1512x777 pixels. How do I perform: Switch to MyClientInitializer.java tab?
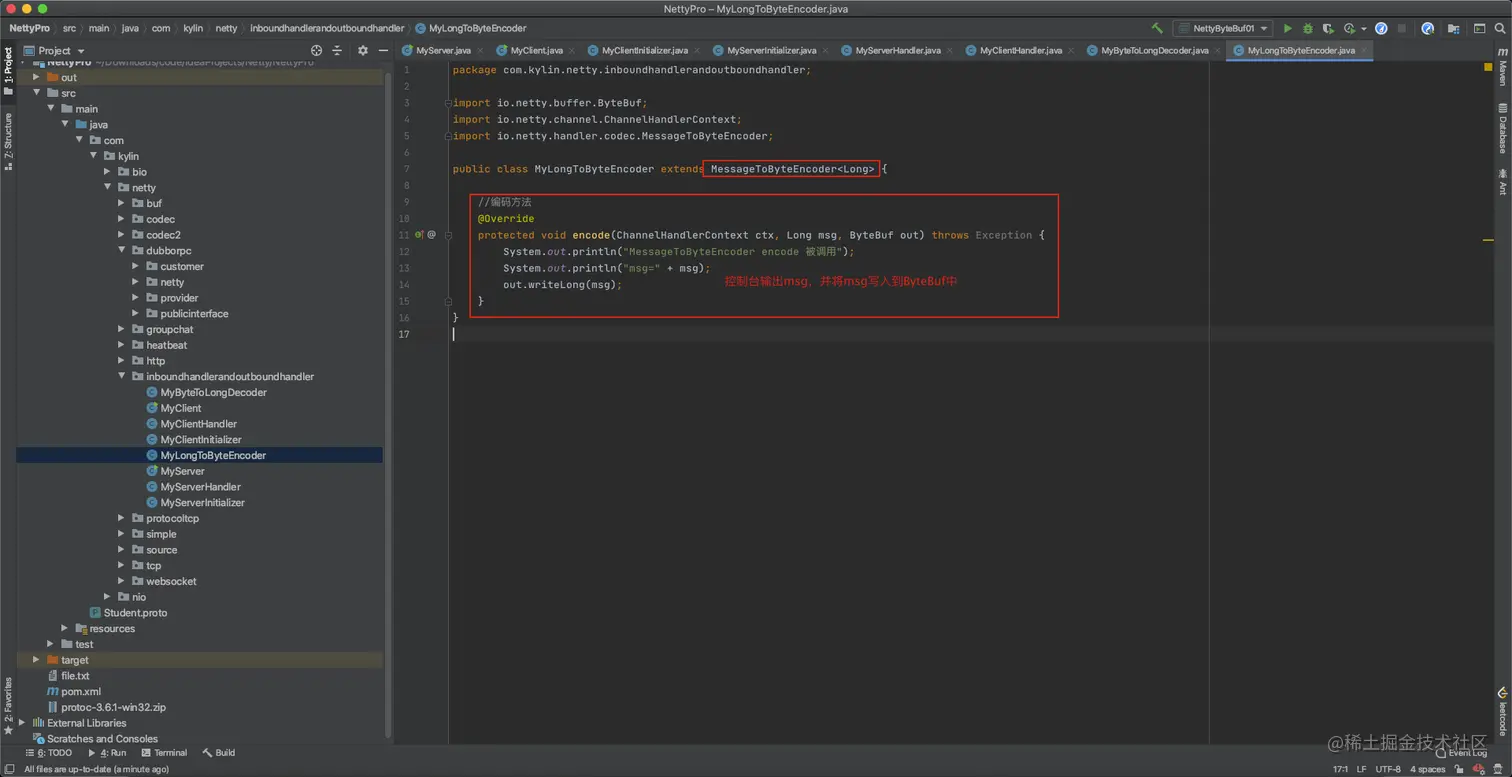pyautogui.click(x=644, y=50)
